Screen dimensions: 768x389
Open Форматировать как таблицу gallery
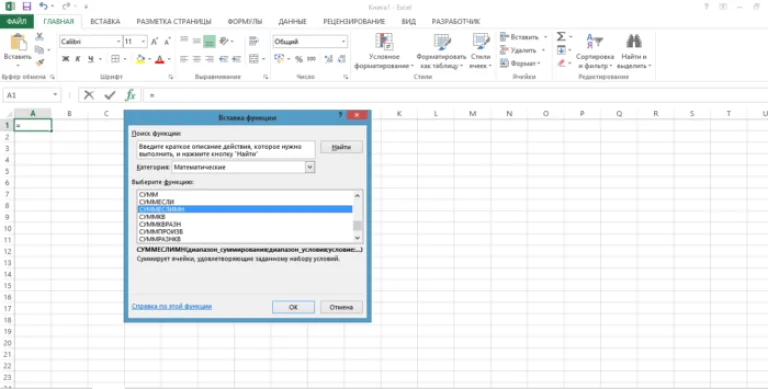click(x=441, y=51)
